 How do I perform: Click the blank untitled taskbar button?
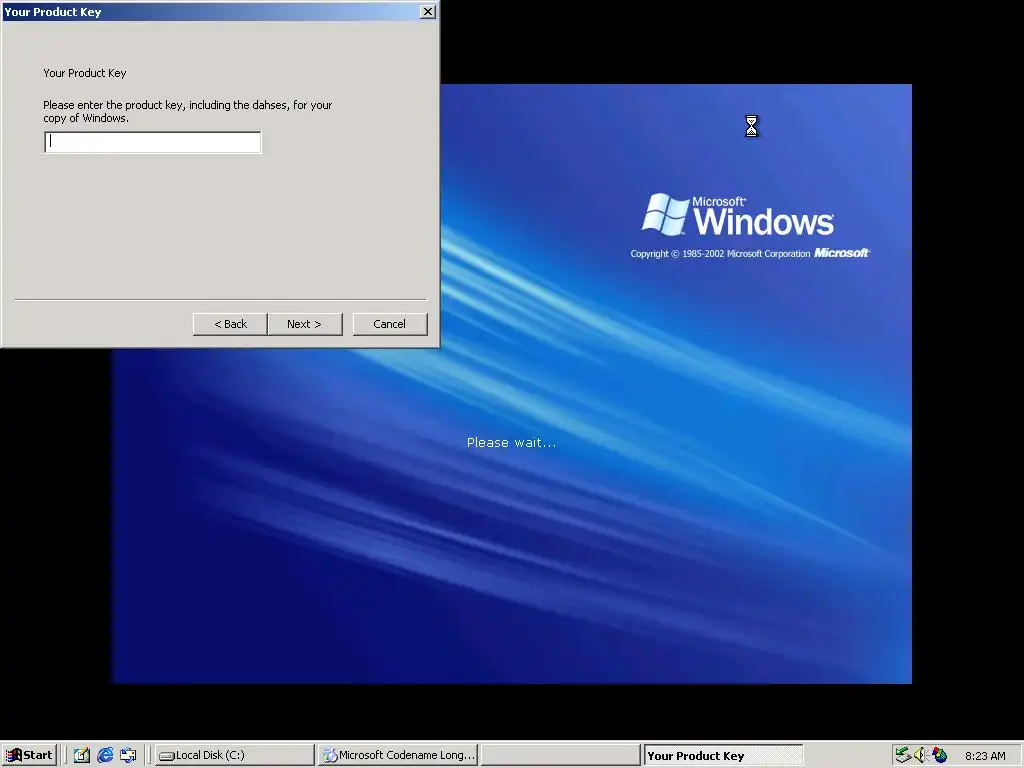click(x=560, y=756)
